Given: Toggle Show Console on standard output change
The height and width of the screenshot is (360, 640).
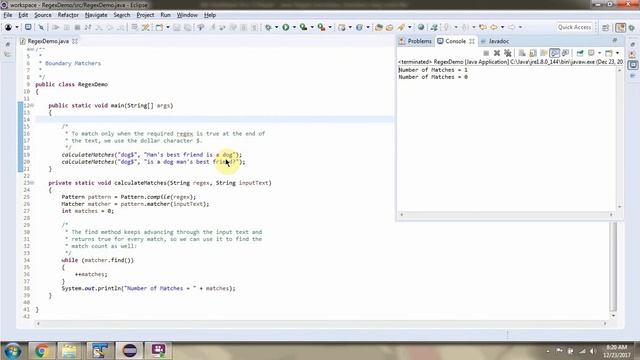Looking at the screenshot, I should 554,53.
